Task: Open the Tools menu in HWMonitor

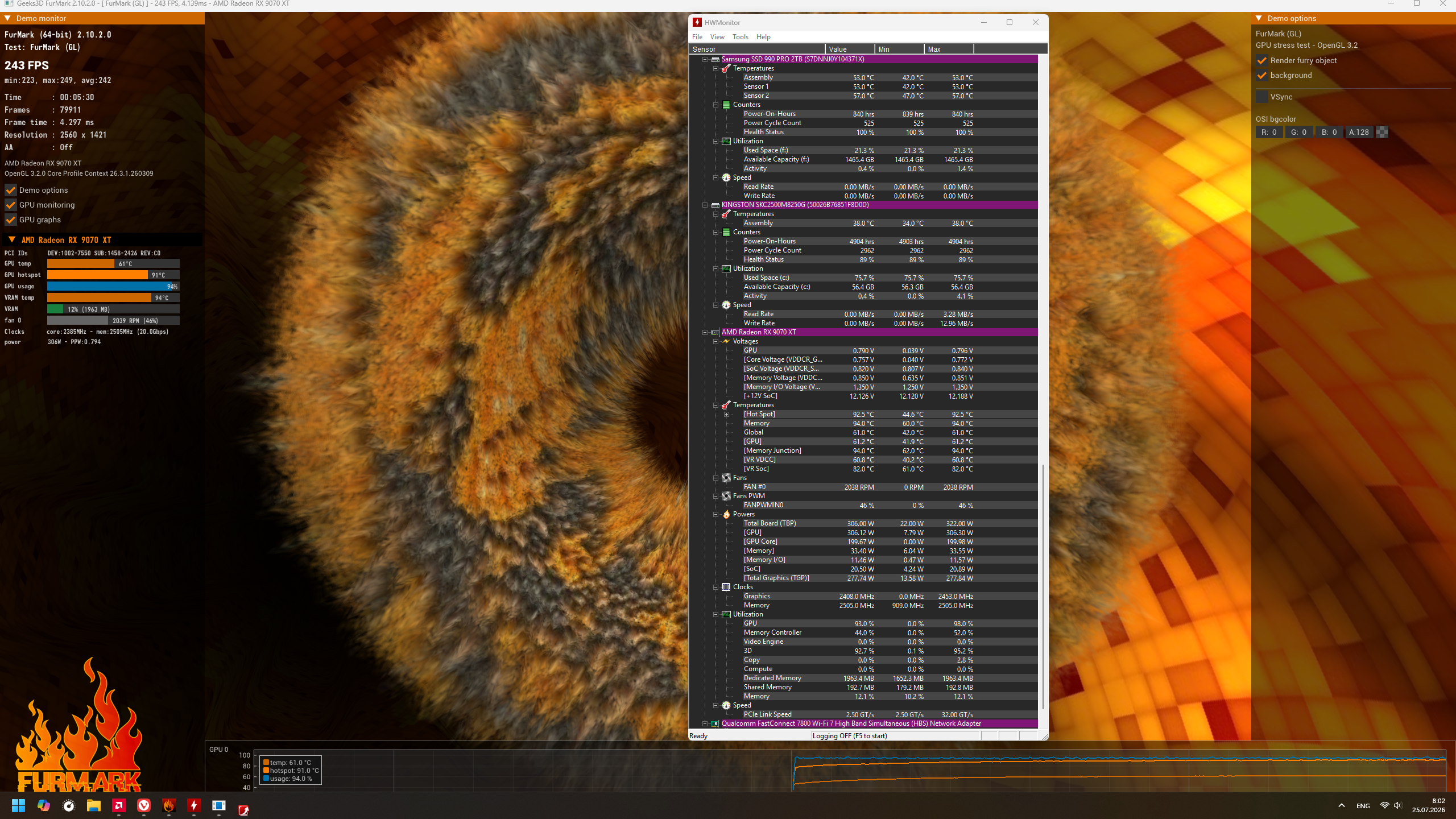Action: click(x=741, y=37)
